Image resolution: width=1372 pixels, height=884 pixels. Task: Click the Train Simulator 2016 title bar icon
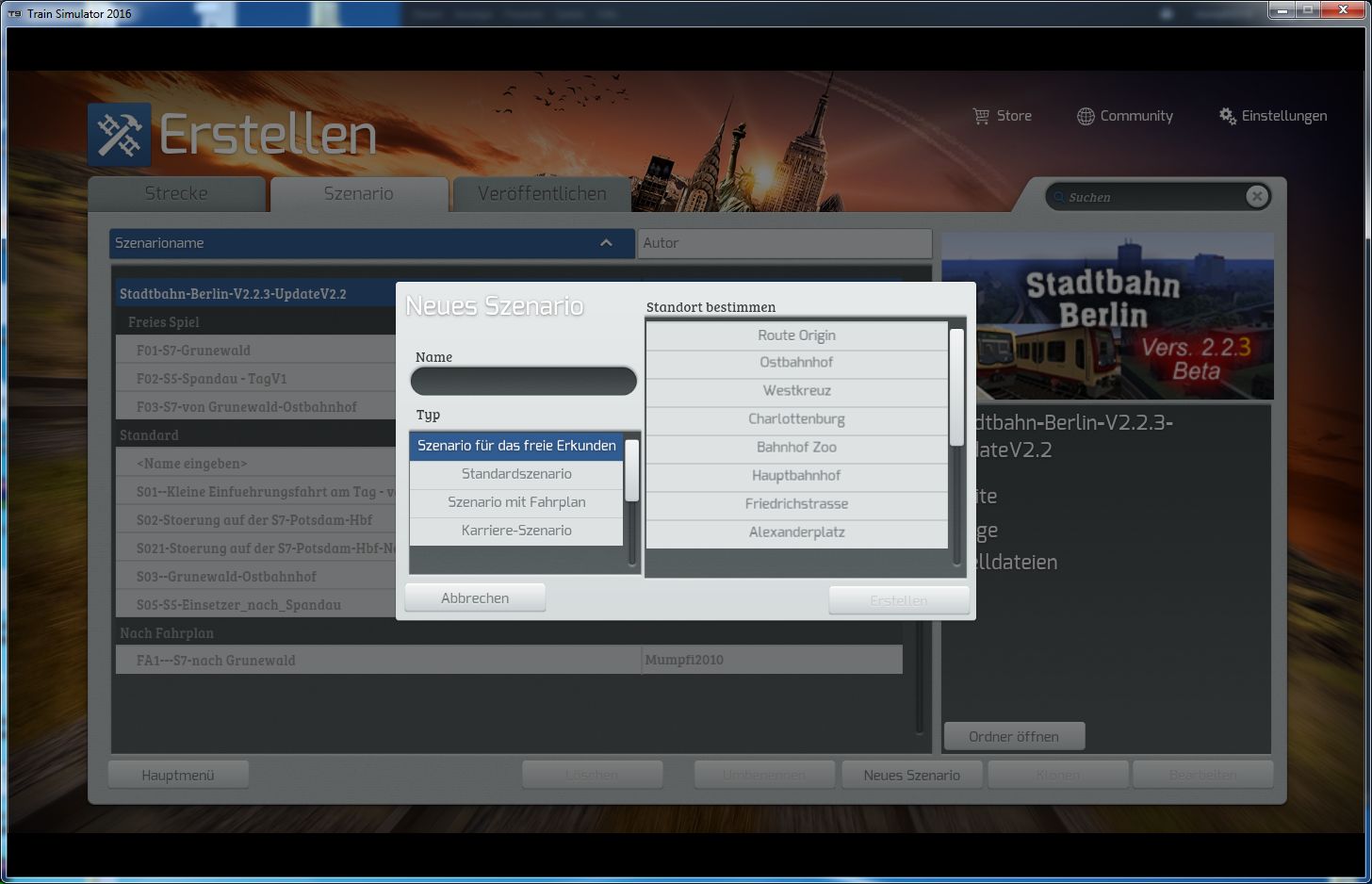click(x=14, y=13)
